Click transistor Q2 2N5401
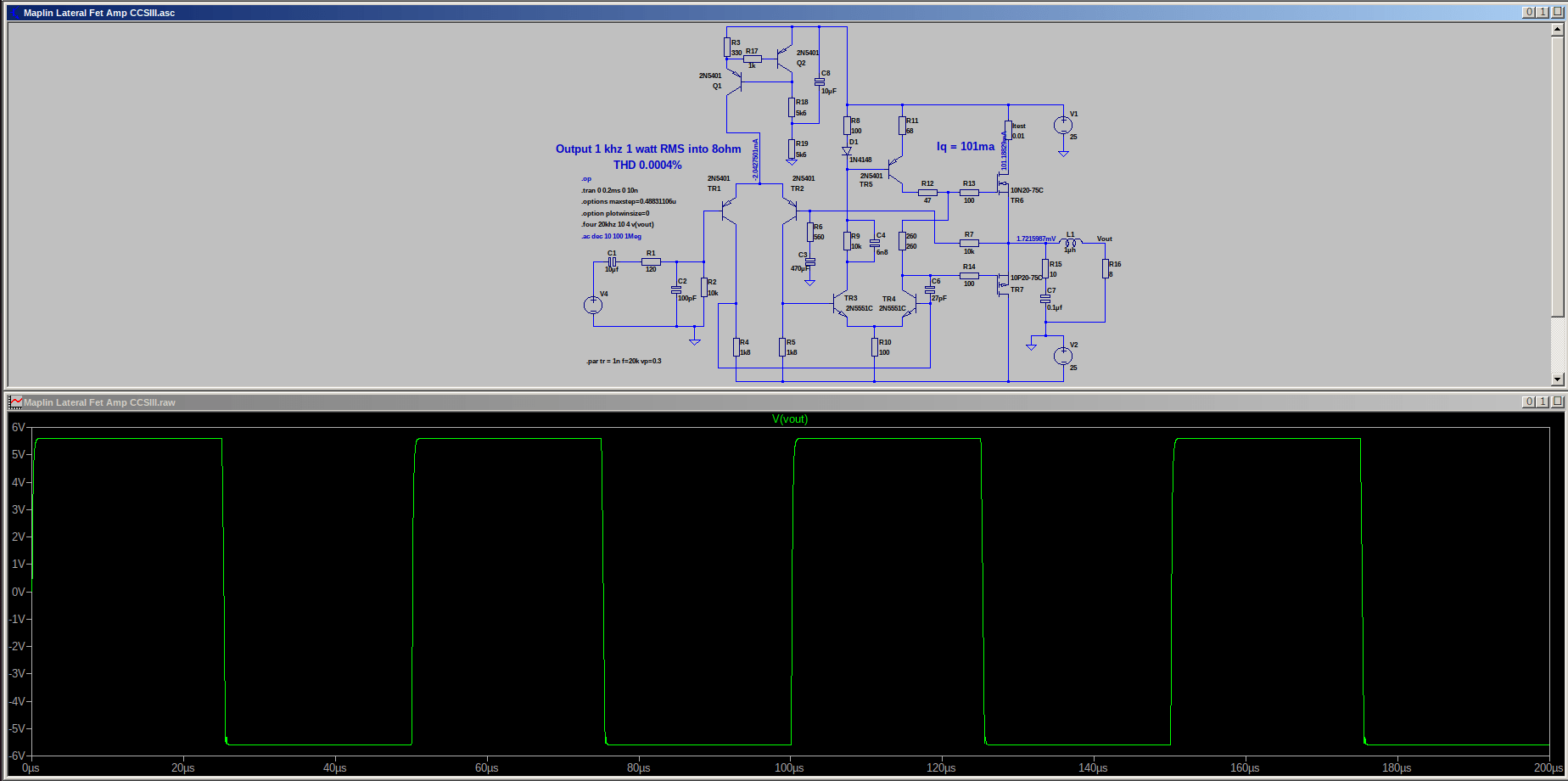1568x781 pixels. [x=784, y=59]
